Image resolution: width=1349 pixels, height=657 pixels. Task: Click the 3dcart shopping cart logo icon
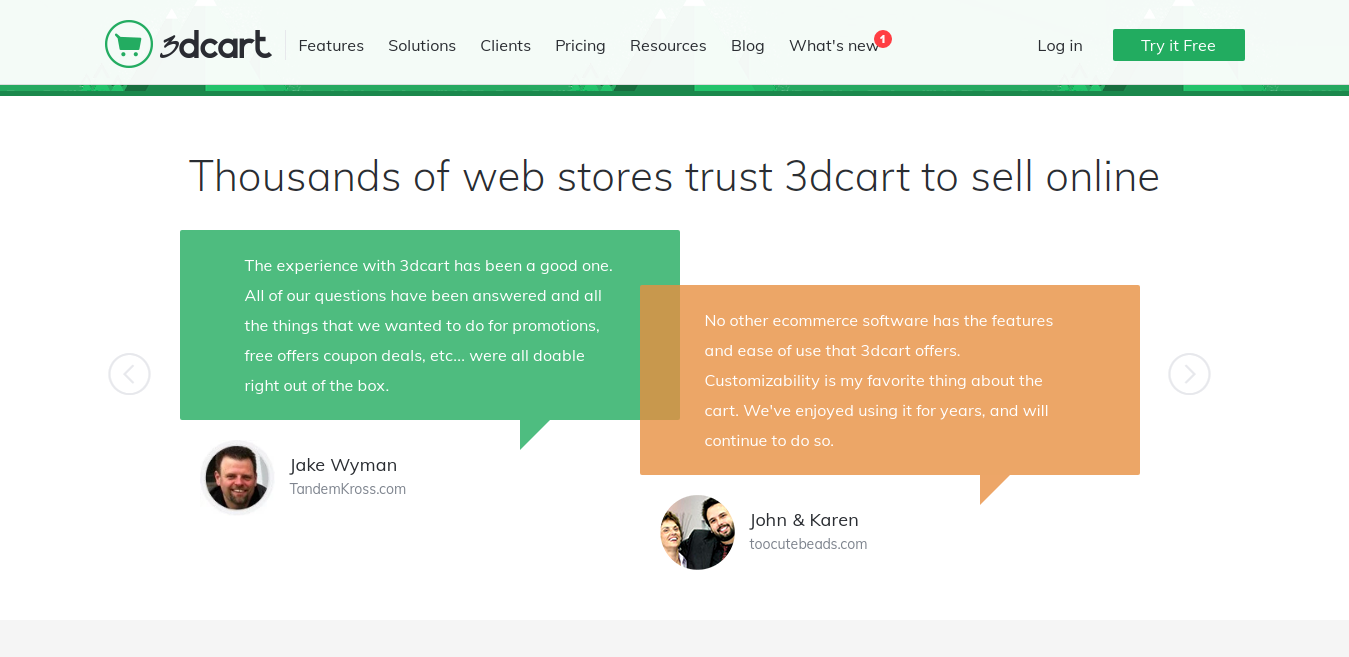pyautogui.click(x=129, y=43)
